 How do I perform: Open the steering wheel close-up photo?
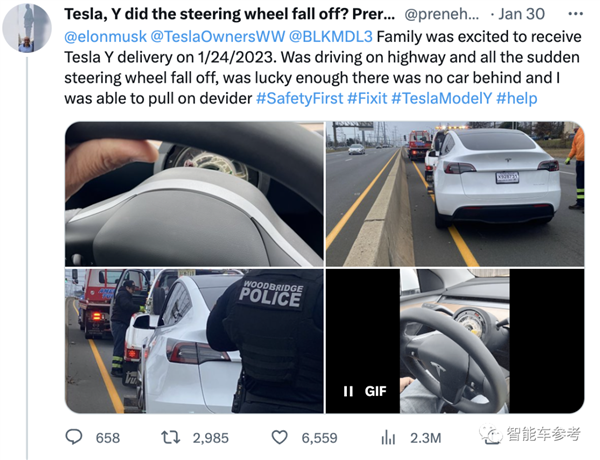tap(194, 194)
